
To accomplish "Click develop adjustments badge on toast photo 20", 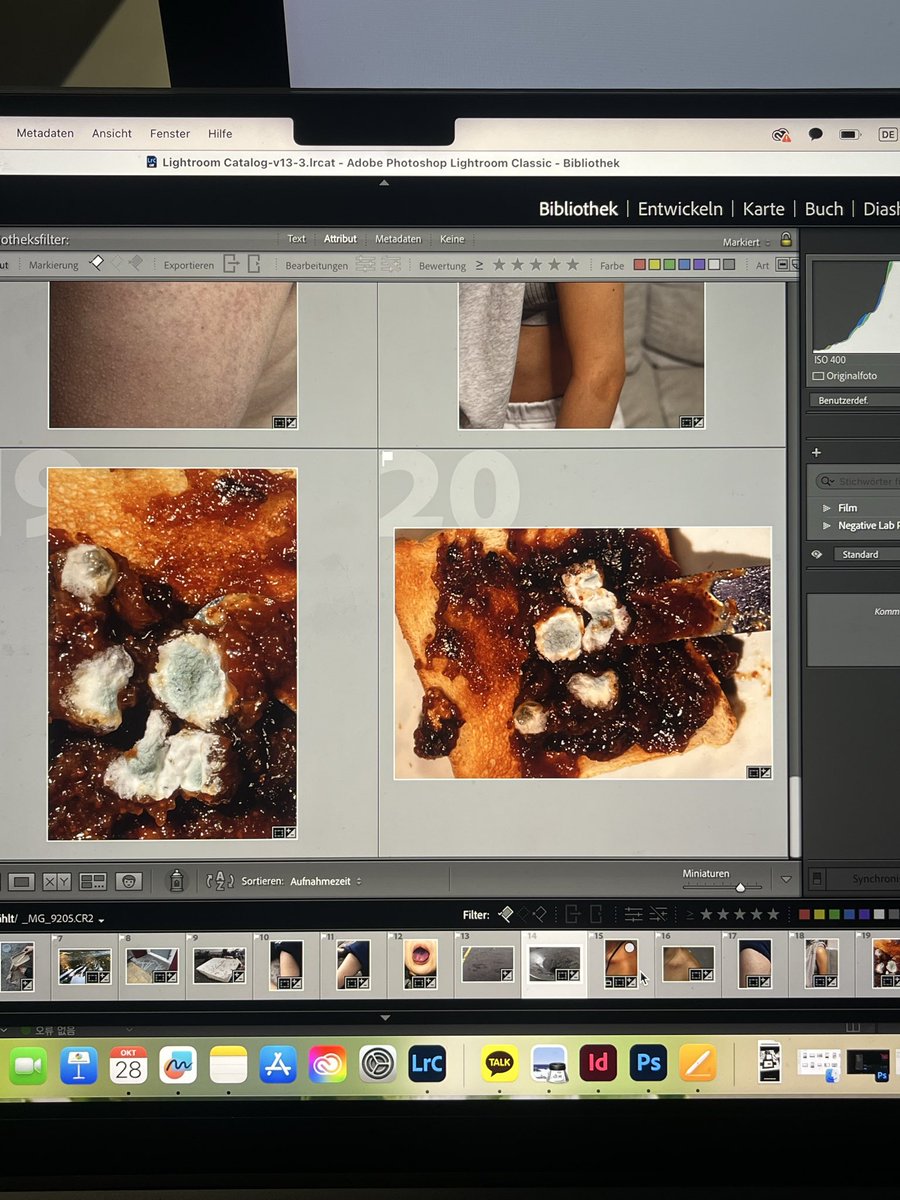I will point(765,772).
